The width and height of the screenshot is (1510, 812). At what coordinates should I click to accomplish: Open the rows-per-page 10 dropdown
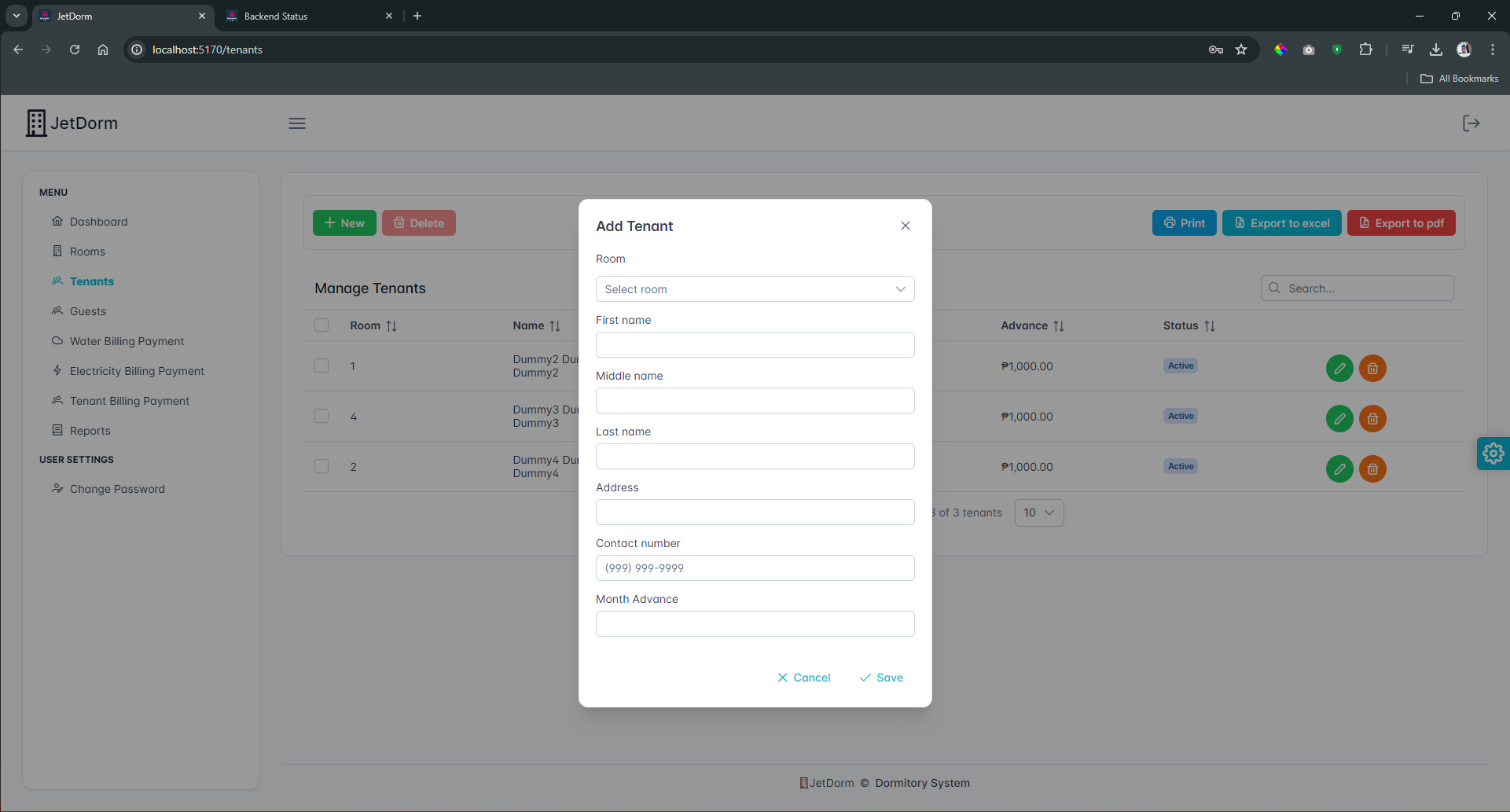[1039, 513]
